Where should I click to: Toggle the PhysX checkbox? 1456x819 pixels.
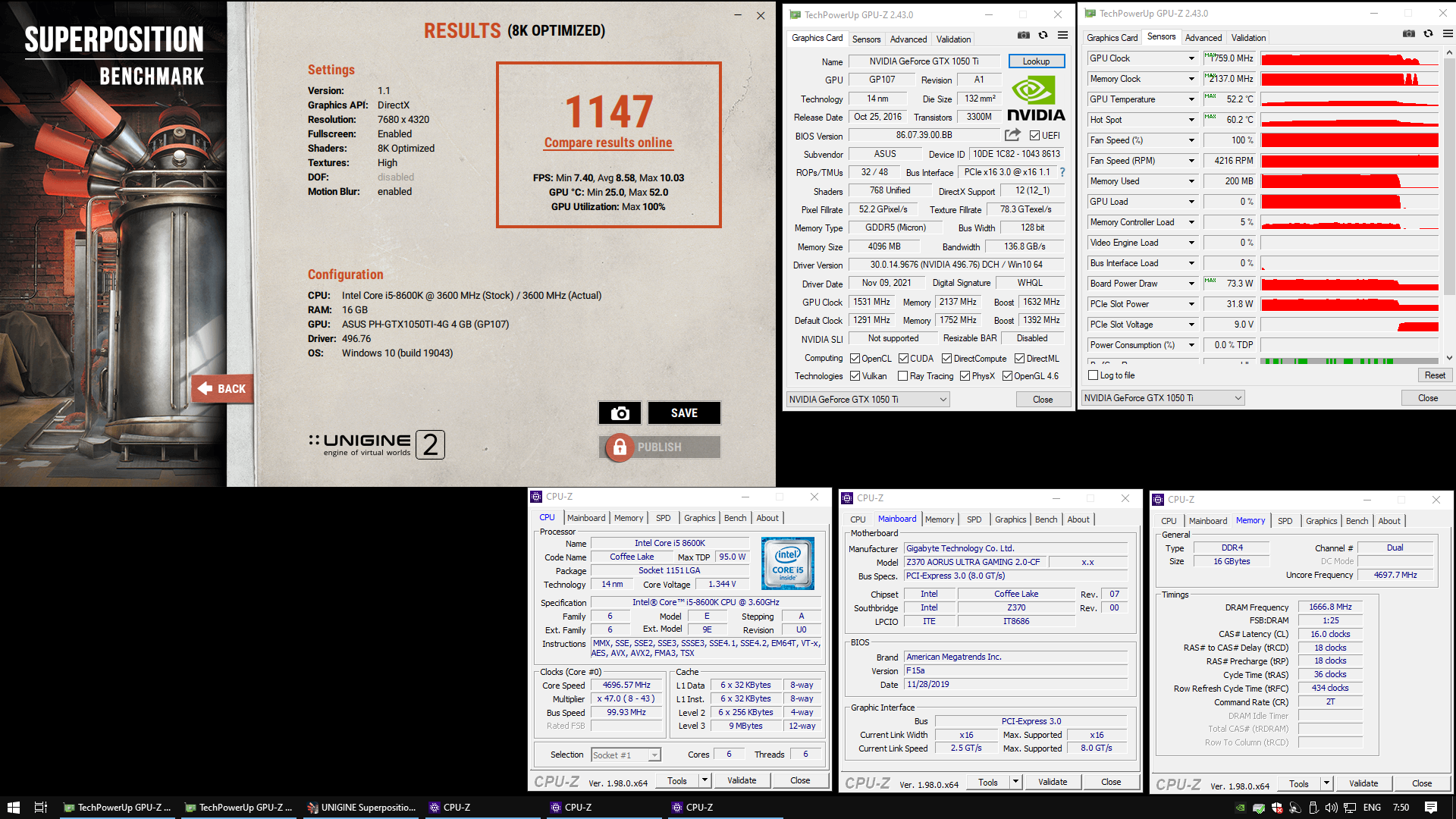click(x=965, y=376)
